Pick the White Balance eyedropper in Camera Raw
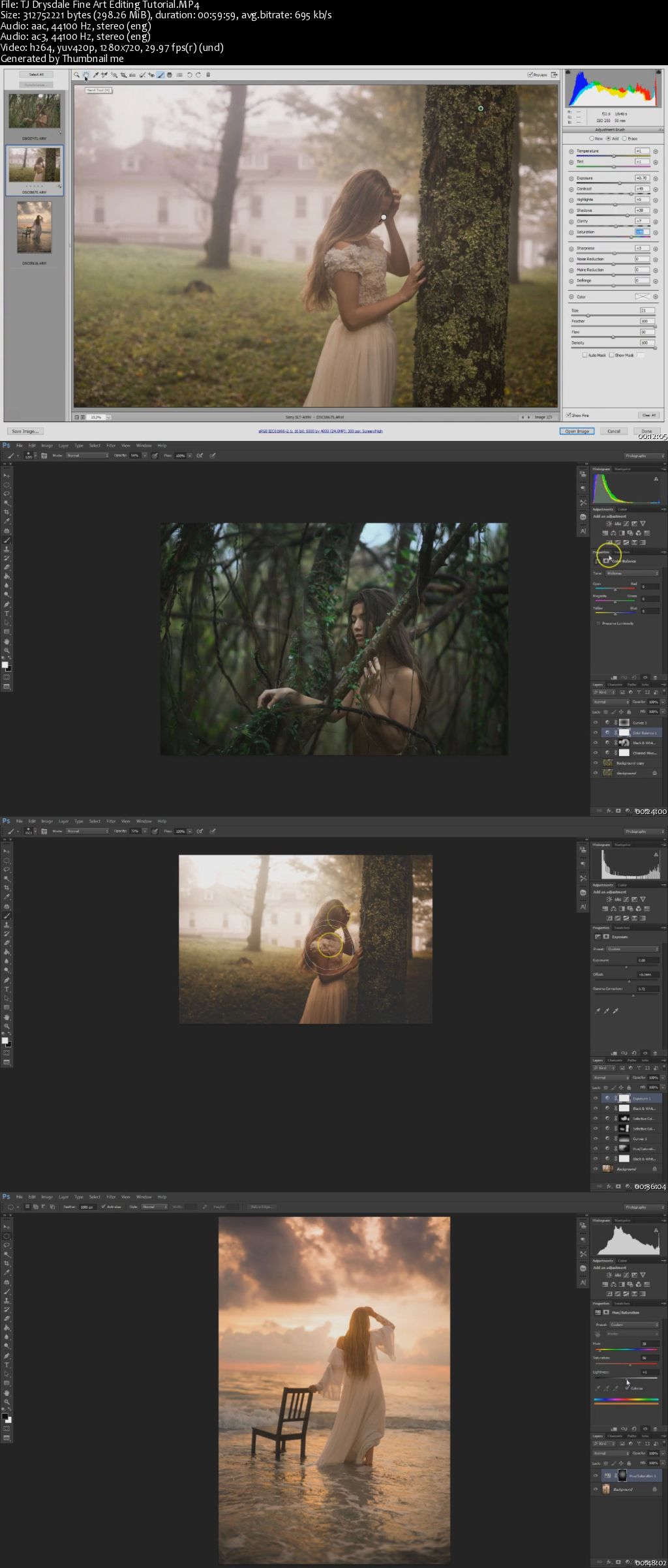 pyautogui.click(x=95, y=75)
